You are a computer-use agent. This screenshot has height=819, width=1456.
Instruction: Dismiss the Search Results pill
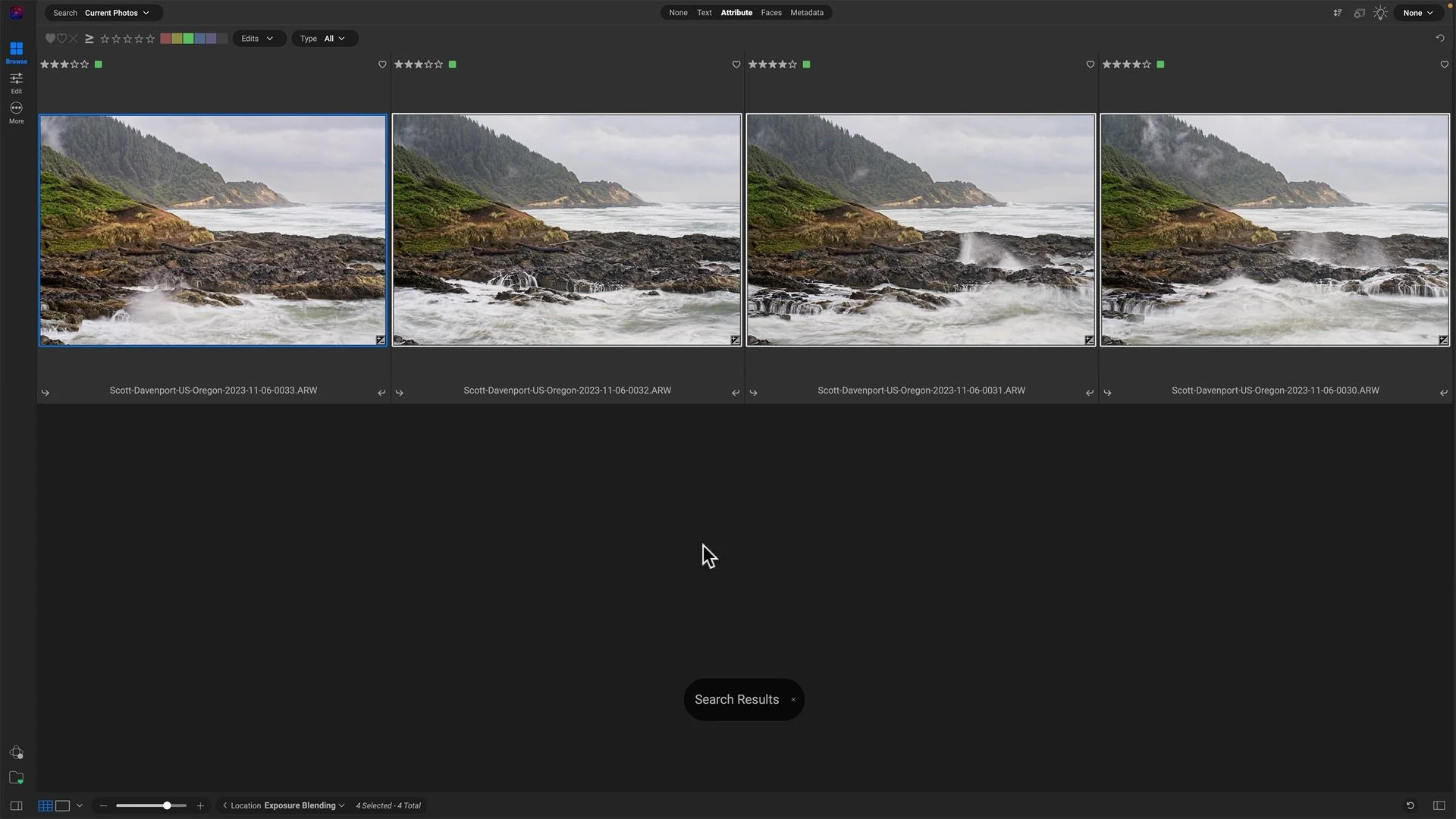793,699
